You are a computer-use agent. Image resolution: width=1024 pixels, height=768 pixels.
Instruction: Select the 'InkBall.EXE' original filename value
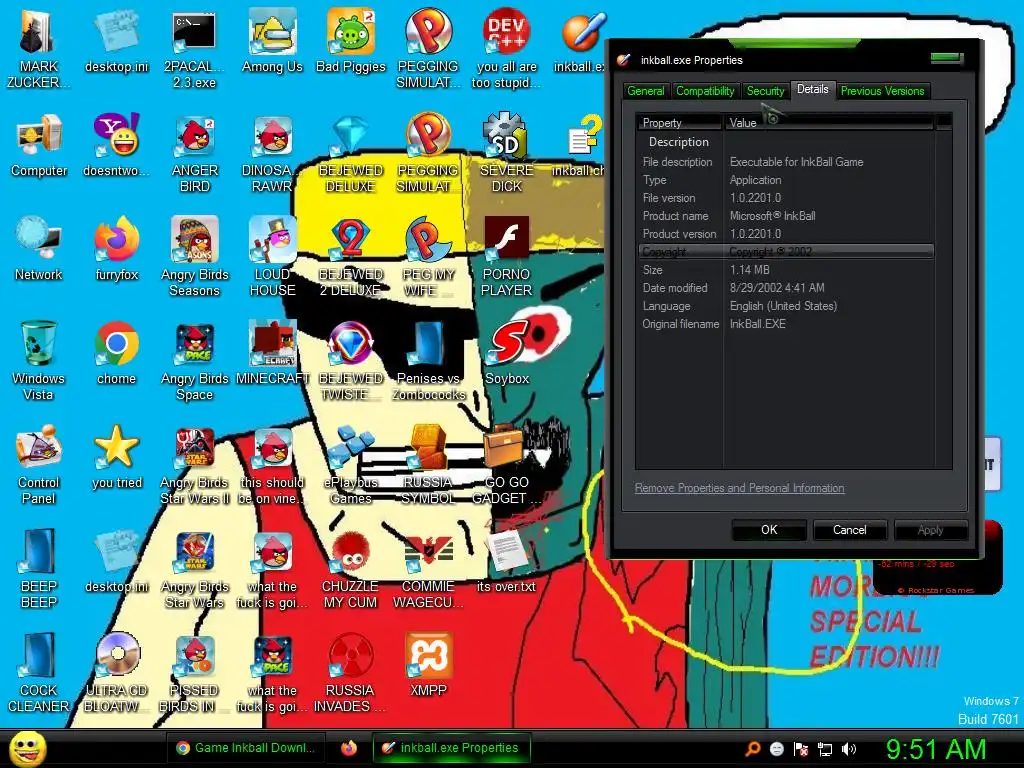pos(758,324)
